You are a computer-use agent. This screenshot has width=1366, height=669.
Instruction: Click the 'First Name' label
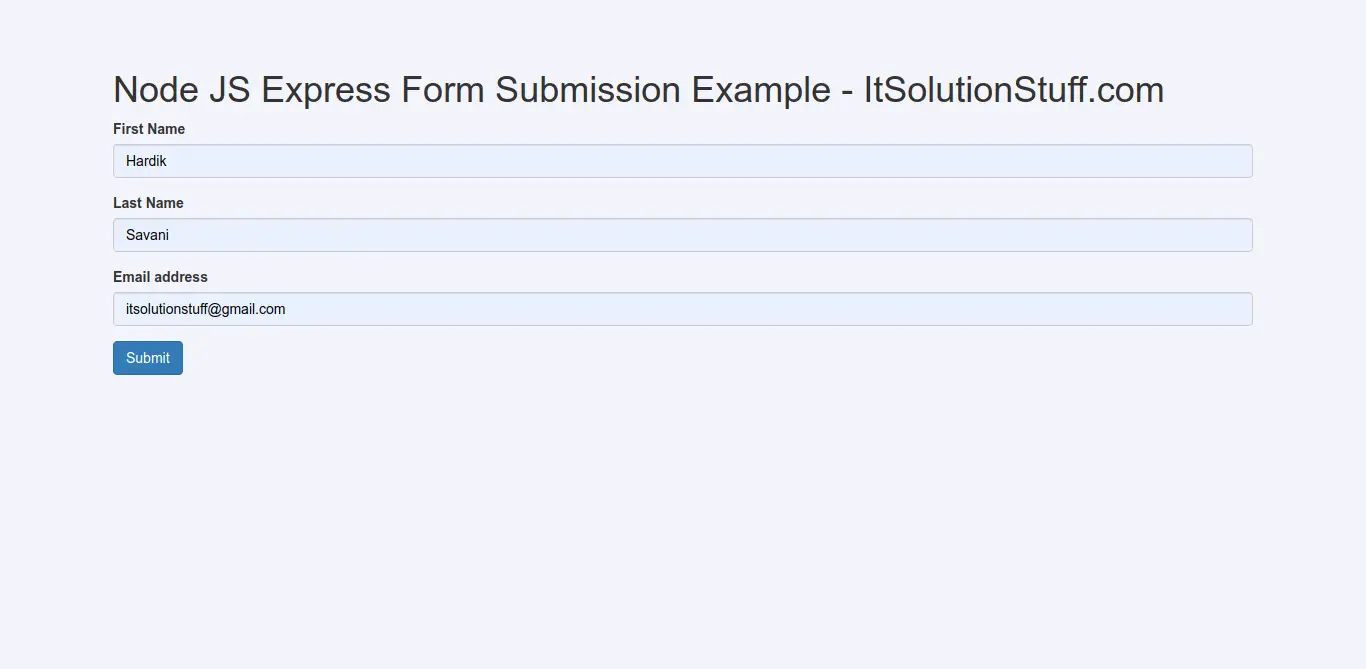tap(149, 129)
